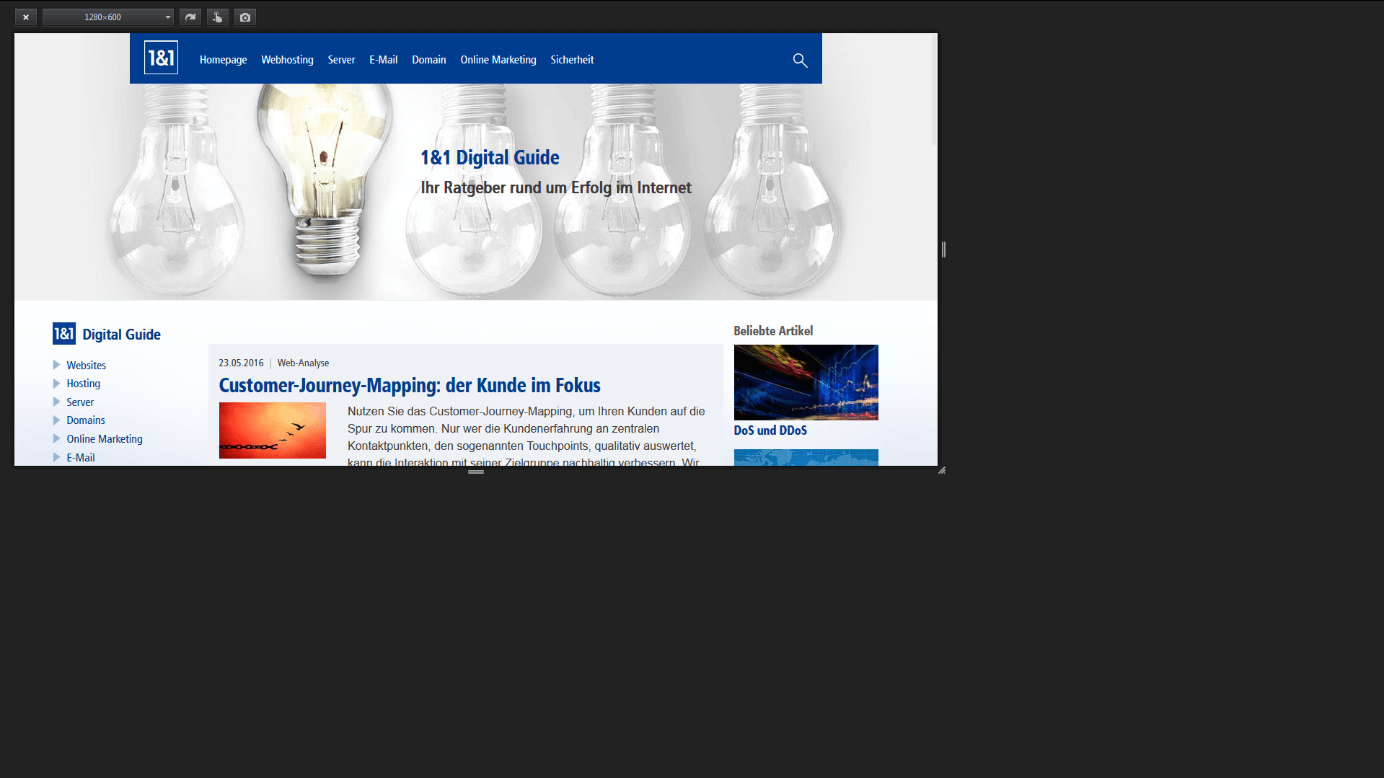This screenshot has width=1384, height=778.
Task: Open E-Mail in top navigation
Action: click(383, 60)
